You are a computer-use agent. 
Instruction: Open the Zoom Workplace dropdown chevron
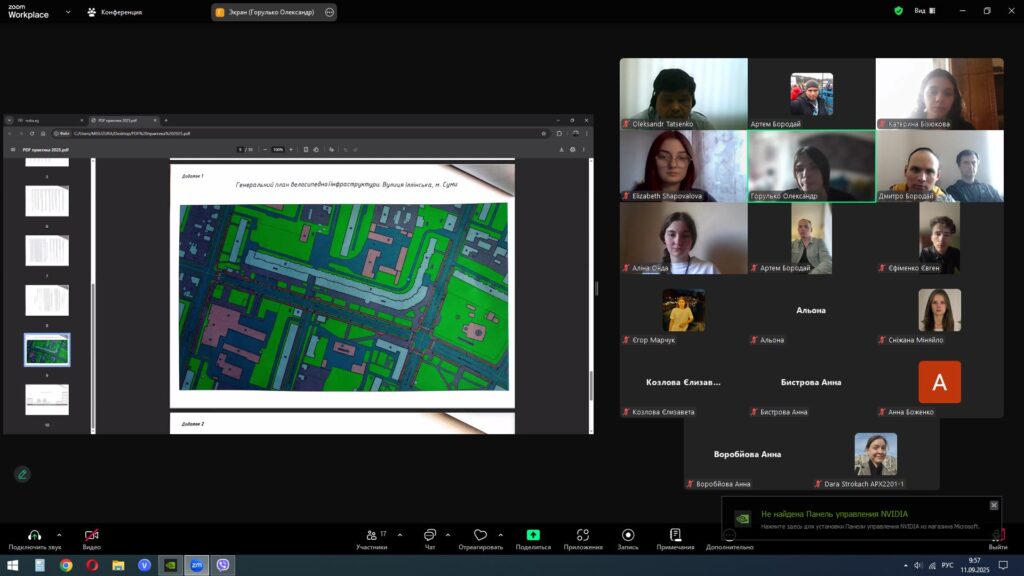[x=68, y=12]
